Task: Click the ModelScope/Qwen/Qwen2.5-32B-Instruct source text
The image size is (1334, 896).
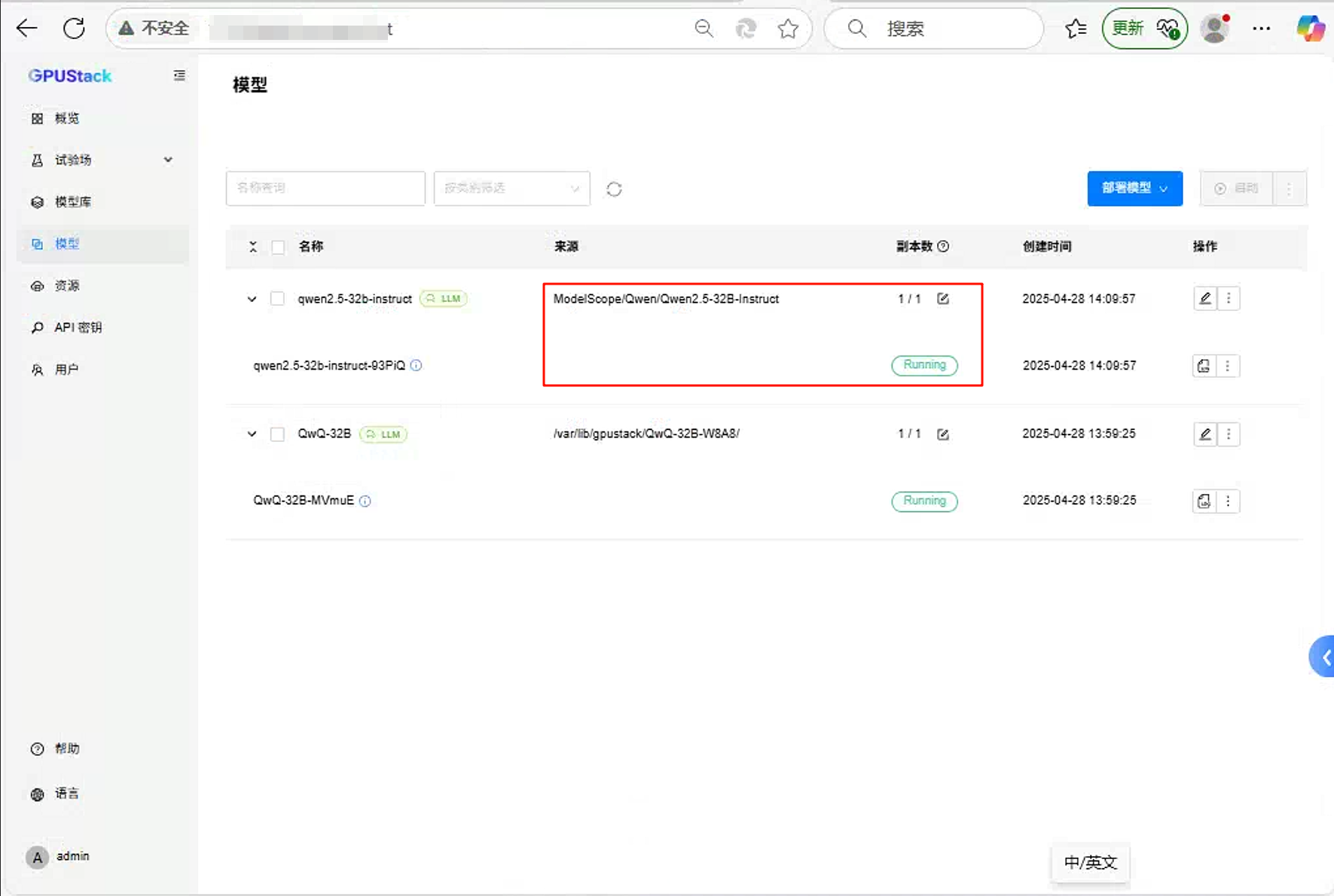Action: [666, 299]
